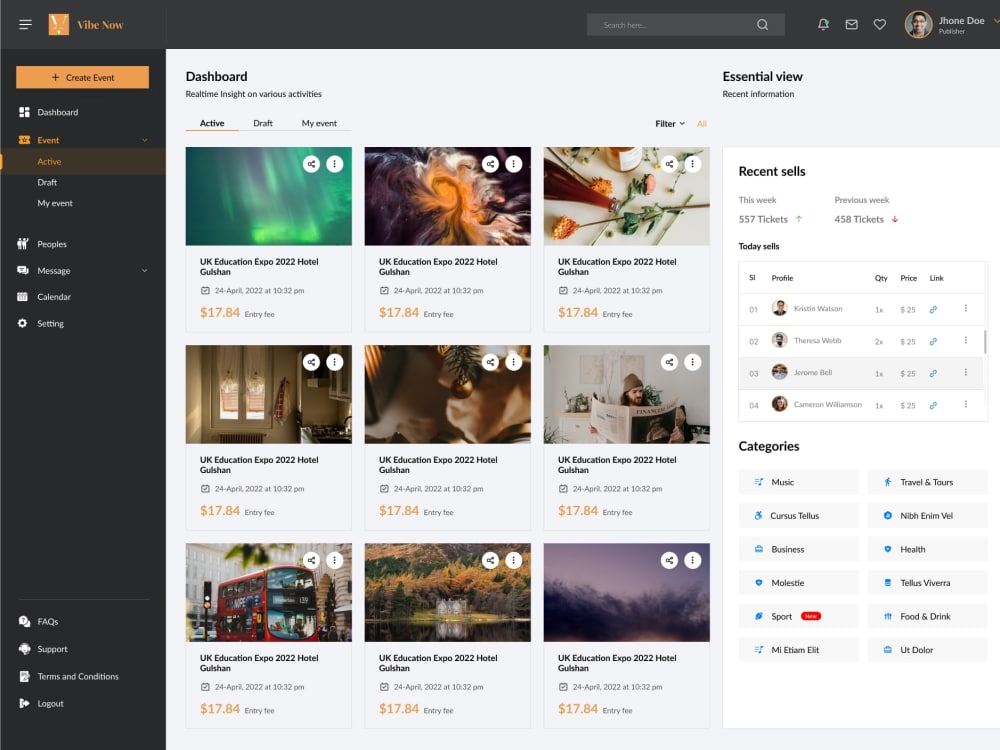
Task: Open more options on flowers event card
Action: click(693, 164)
